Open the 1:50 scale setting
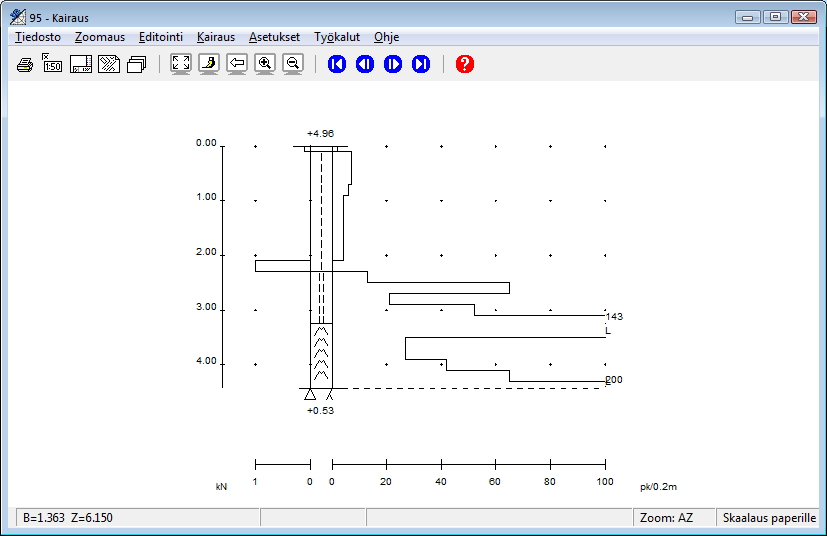 52,63
